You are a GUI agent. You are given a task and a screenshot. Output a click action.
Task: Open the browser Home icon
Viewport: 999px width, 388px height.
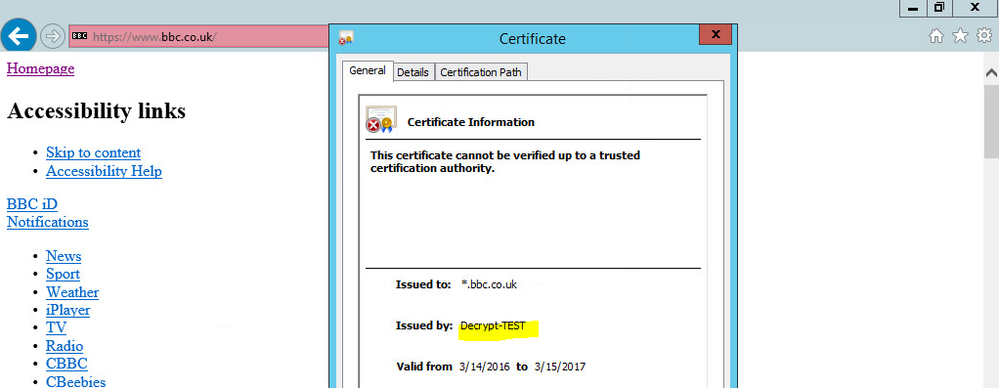pyautogui.click(x=936, y=36)
